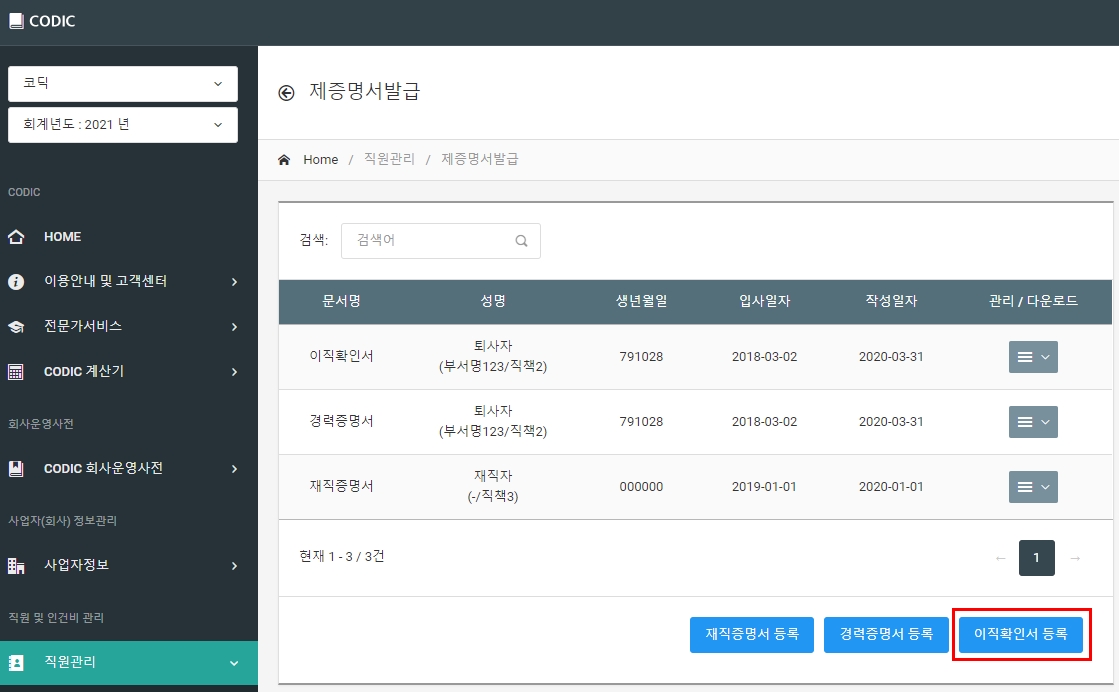Click the home icon in the breadcrumb
This screenshot has height=692, width=1119.
(284, 160)
